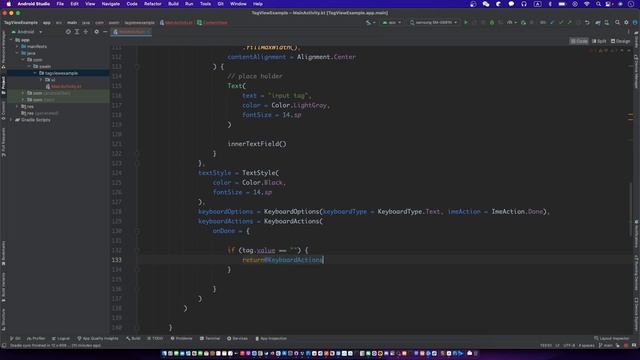
Task: Expand the manifests folder
Action: coord(18,47)
